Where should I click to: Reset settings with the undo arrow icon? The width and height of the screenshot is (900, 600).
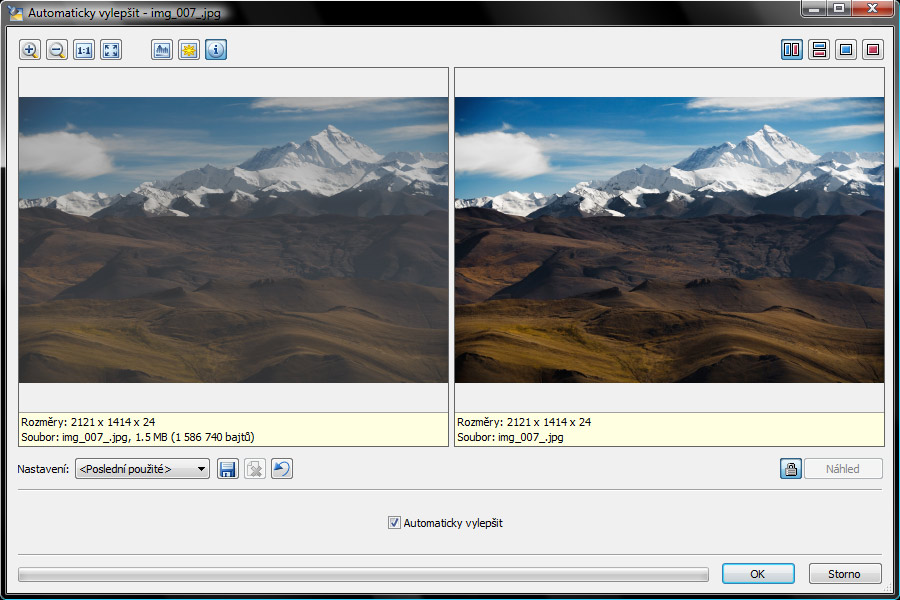[282, 469]
